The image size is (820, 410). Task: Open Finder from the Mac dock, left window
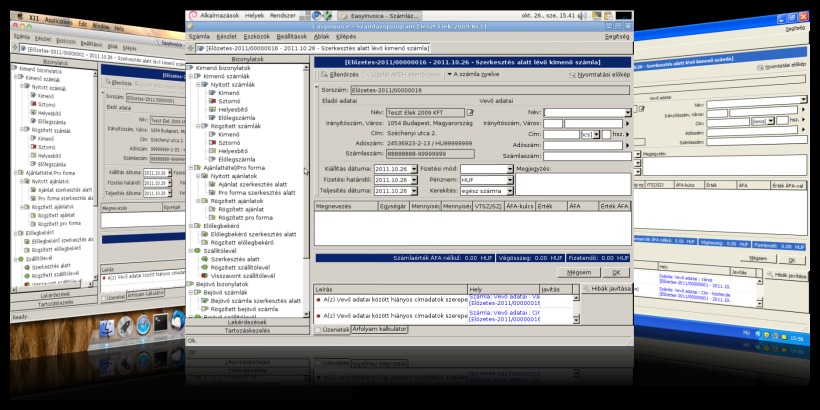point(107,329)
